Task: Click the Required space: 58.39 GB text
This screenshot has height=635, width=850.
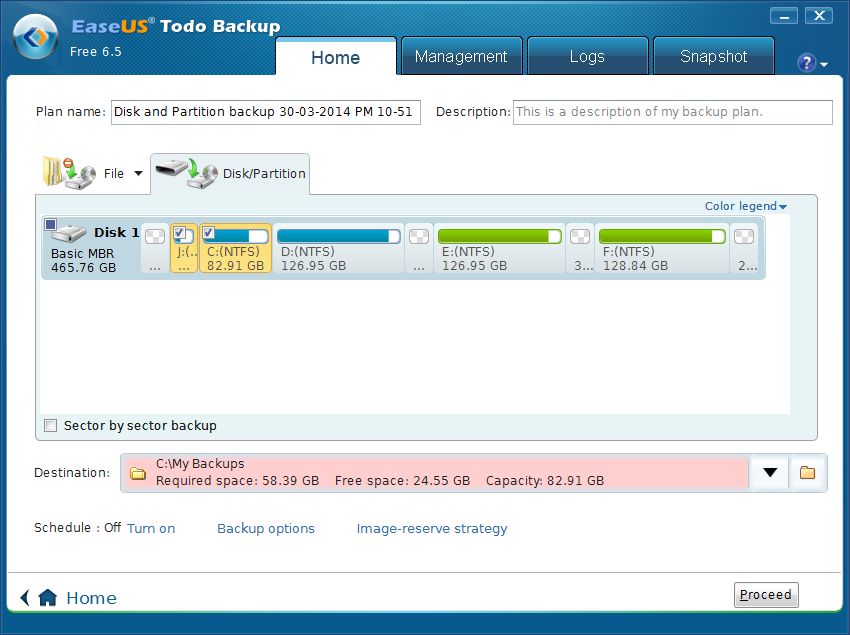Action: pyautogui.click(x=237, y=480)
